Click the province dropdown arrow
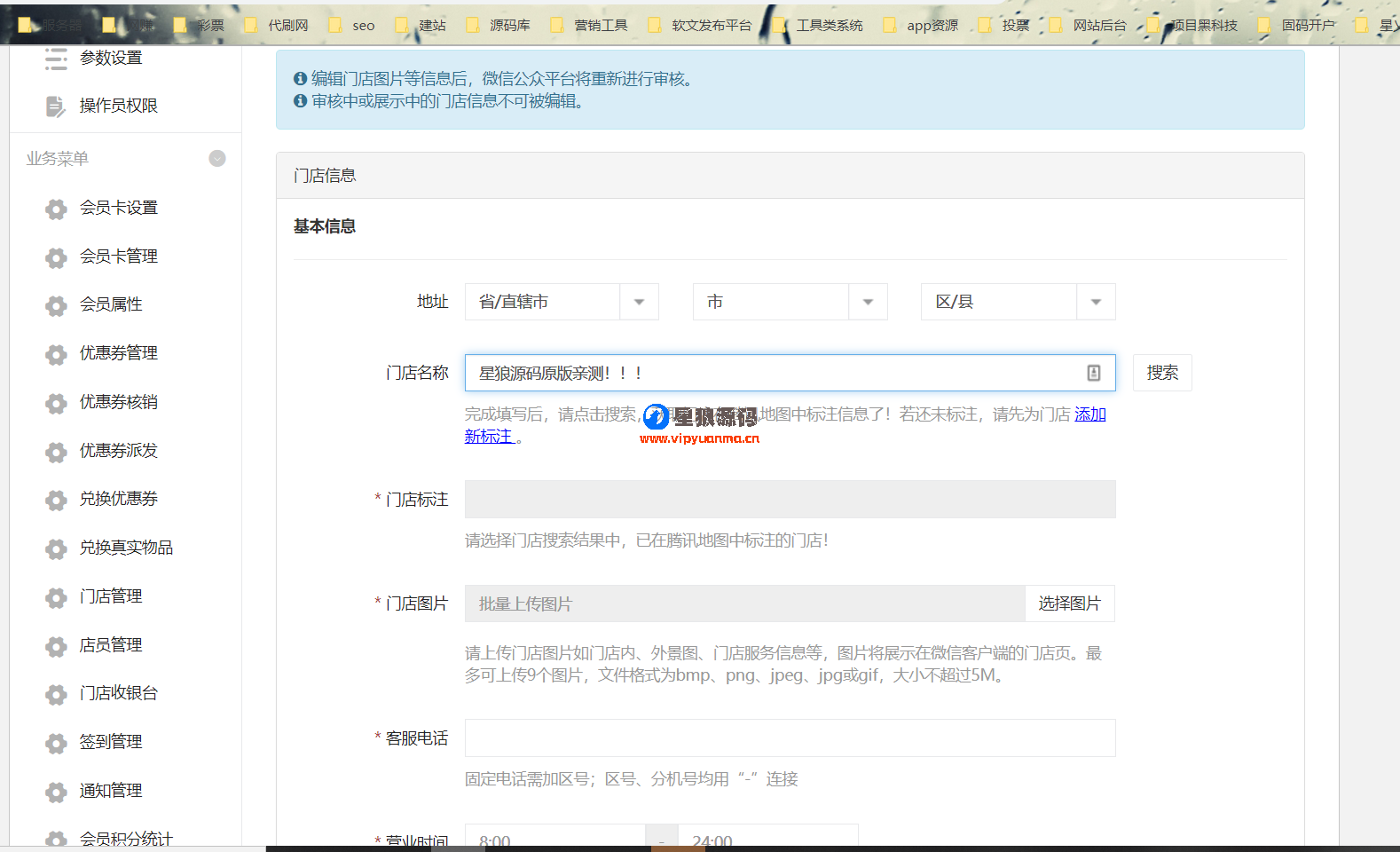 pos(639,302)
